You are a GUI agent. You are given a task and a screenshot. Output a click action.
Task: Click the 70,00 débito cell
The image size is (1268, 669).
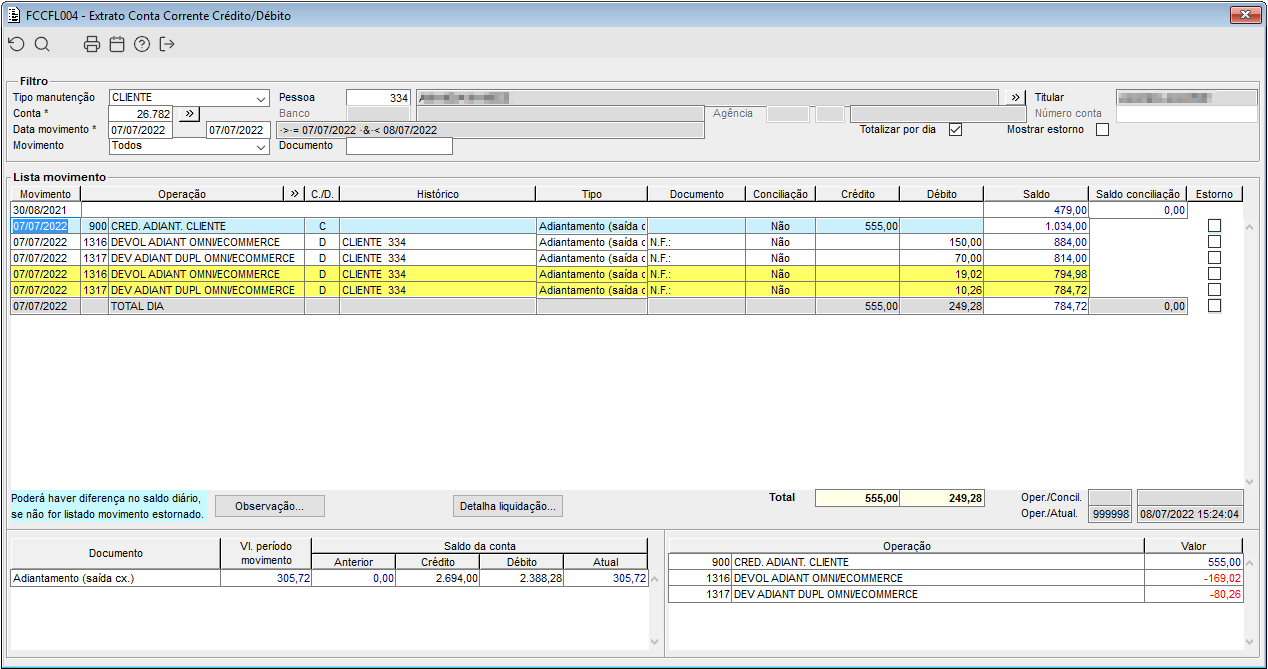pyautogui.click(x=941, y=258)
